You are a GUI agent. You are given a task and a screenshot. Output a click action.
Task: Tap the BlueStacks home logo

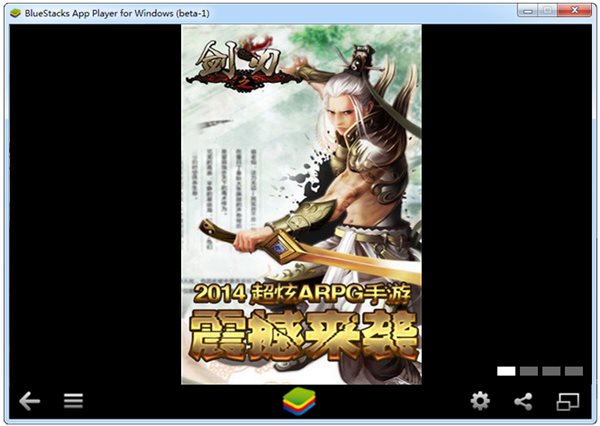(x=299, y=402)
